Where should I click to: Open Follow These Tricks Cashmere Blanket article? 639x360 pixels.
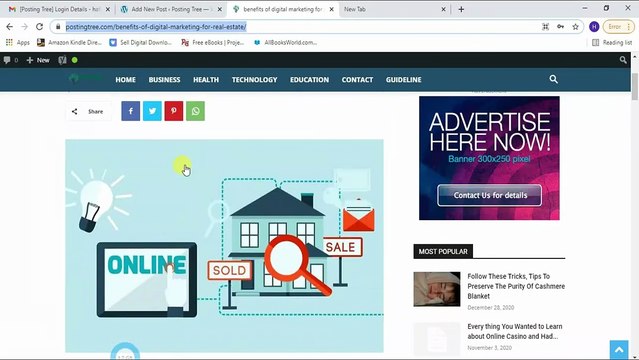pos(516,286)
